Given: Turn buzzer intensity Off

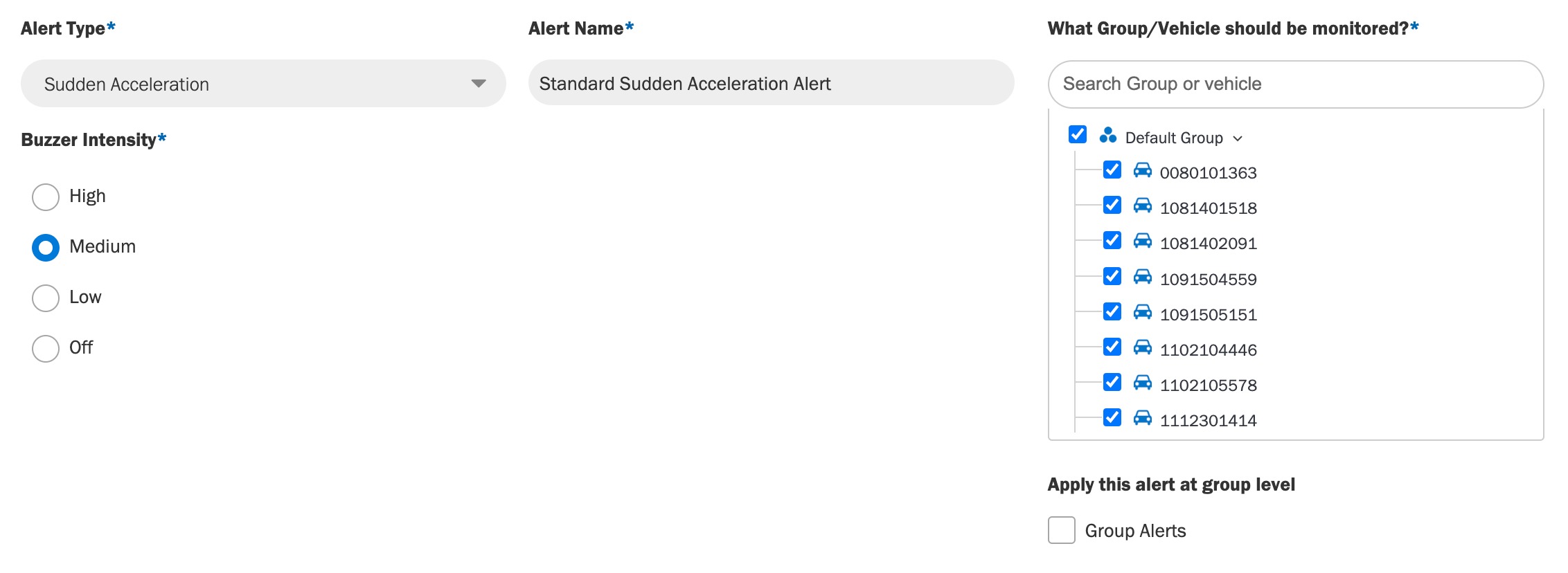Looking at the screenshot, I should point(46,348).
